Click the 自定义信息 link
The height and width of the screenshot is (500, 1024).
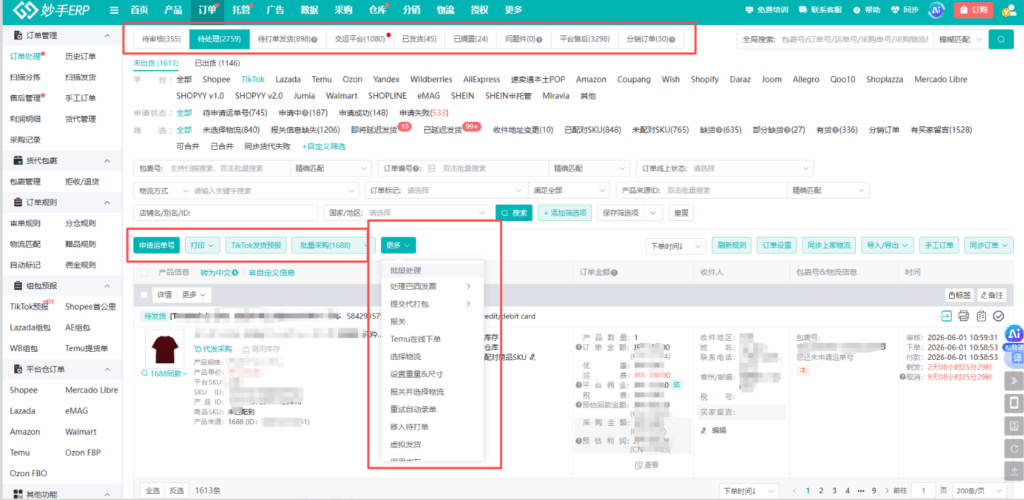272,272
